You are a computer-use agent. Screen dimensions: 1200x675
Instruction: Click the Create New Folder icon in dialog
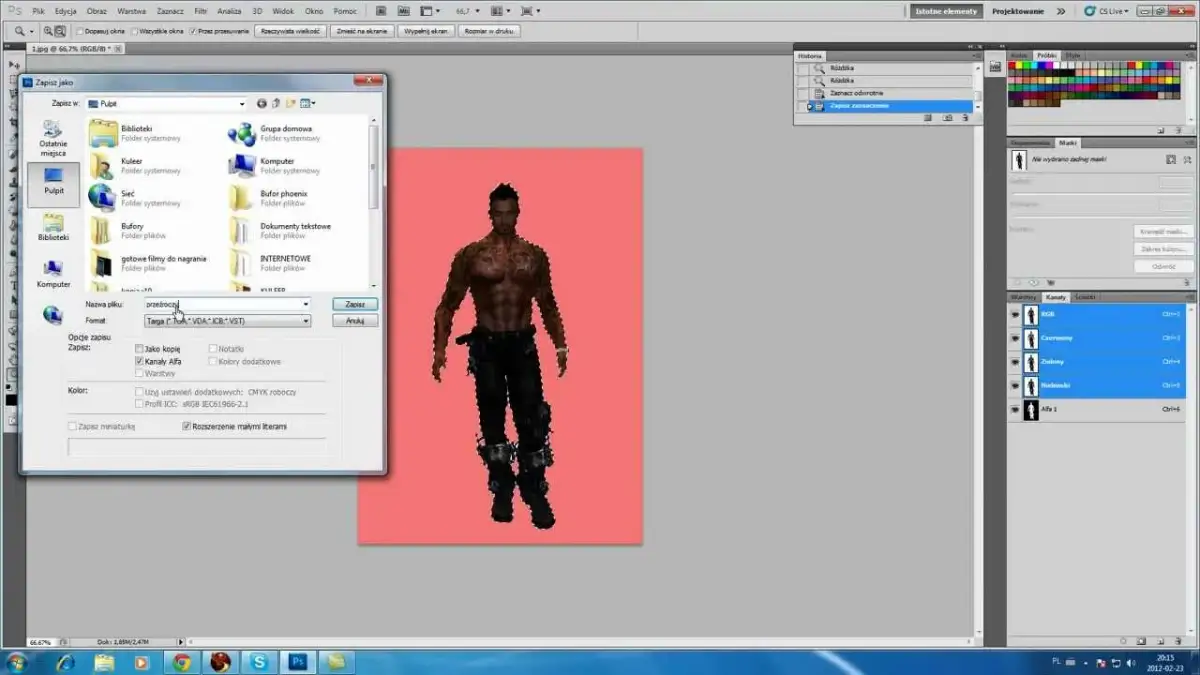[x=291, y=103]
